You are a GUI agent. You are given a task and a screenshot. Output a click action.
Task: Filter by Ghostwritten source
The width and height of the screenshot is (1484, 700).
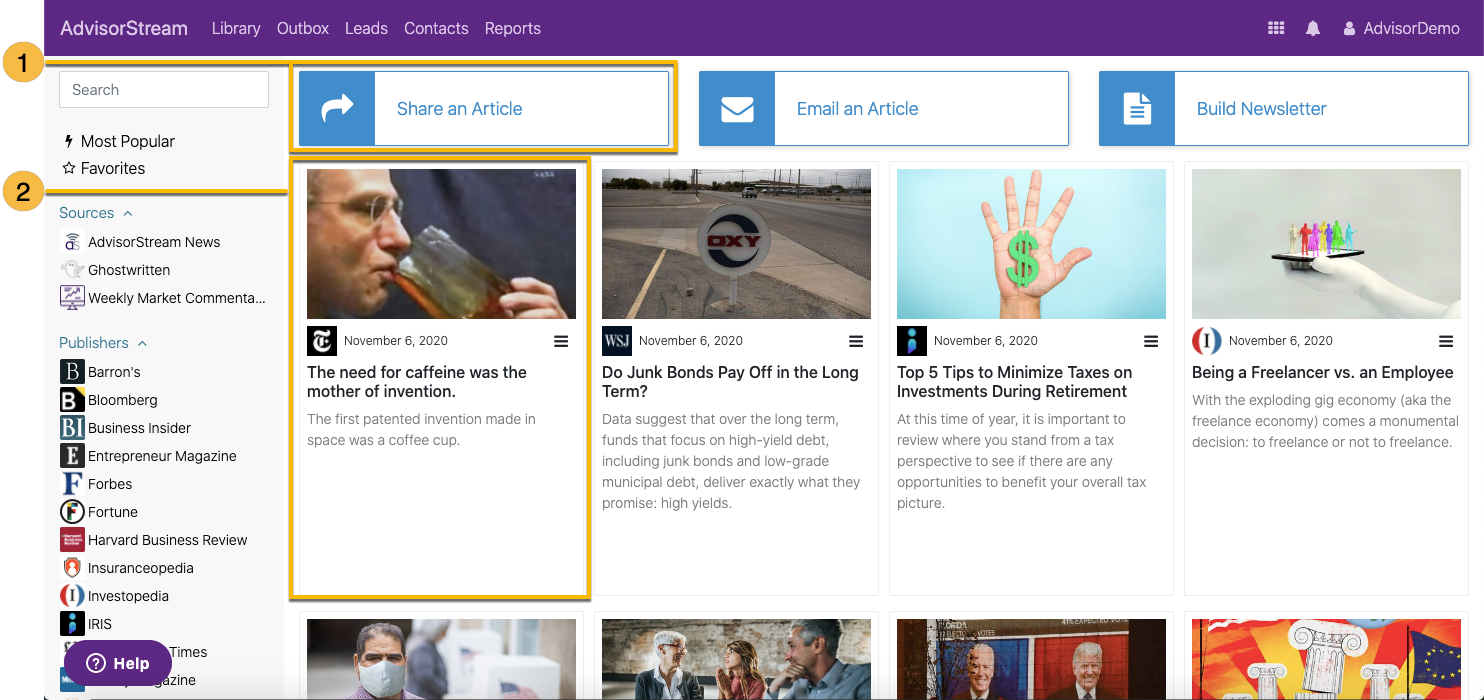click(129, 270)
